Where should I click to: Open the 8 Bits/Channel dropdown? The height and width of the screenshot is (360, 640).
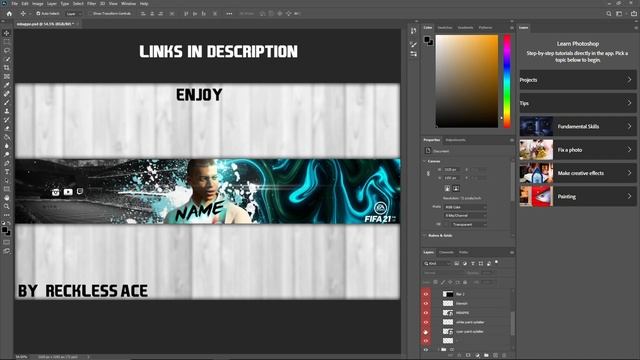coord(465,216)
